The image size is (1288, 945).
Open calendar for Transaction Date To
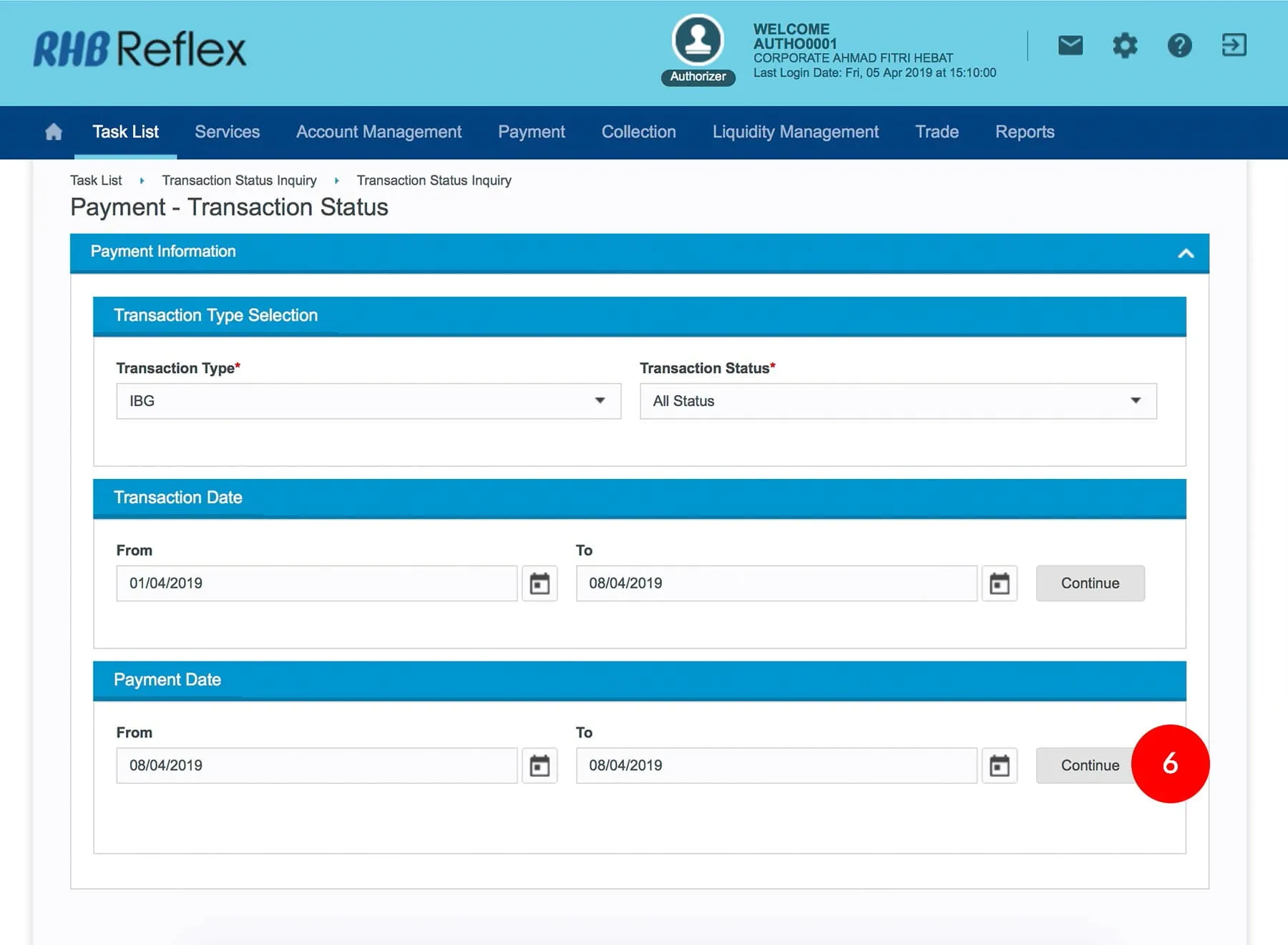pyautogui.click(x=999, y=583)
